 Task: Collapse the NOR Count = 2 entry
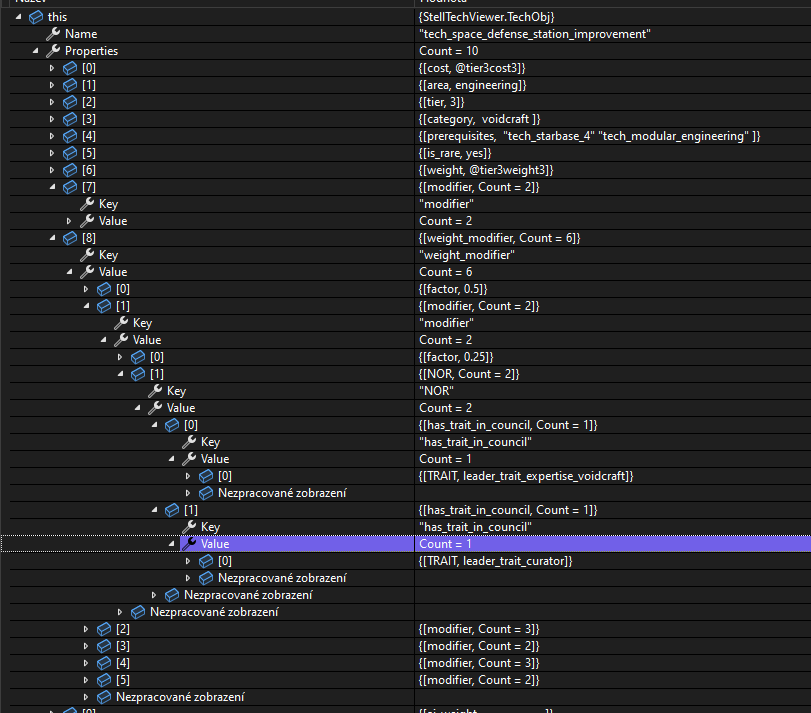(x=121, y=374)
